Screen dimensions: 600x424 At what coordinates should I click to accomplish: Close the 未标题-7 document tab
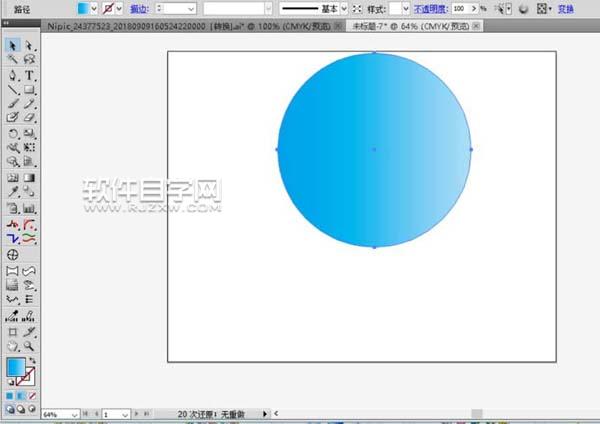click(476, 26)
